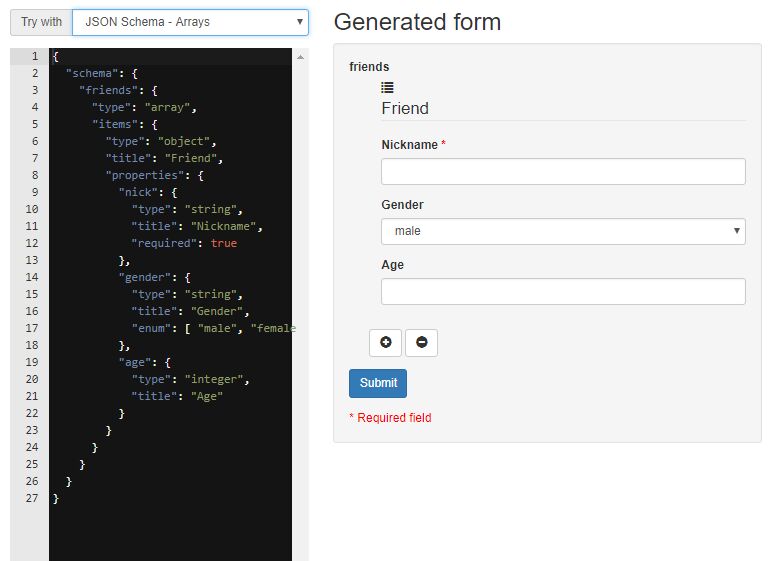Add a new friend with plus icon
Screen dimensions: 771x561
(x=385, y=342)
